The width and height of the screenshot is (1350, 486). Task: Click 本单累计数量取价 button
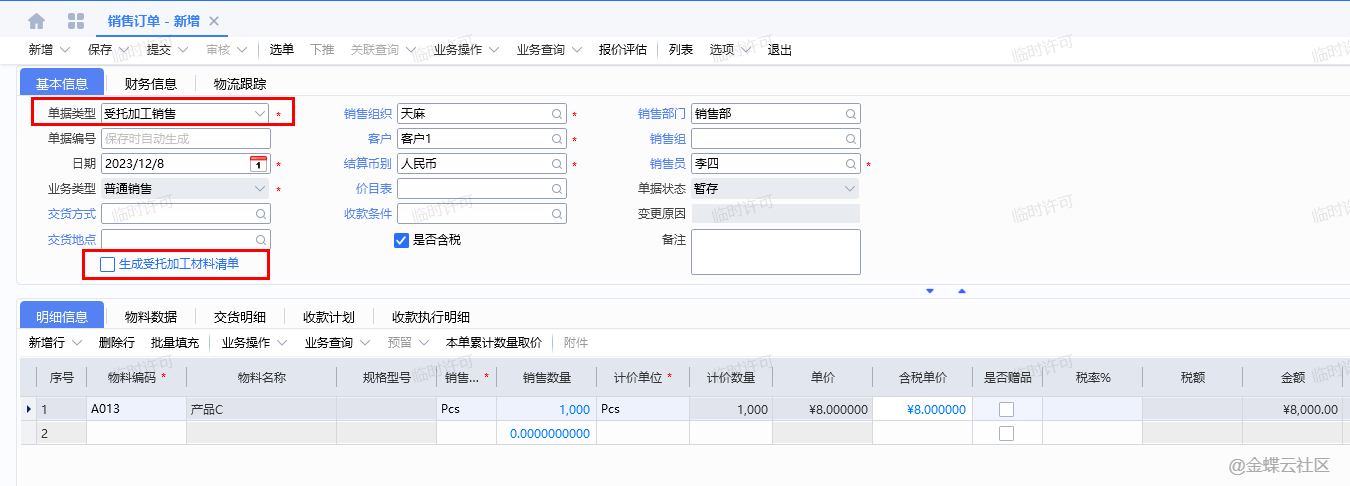[x=493, y=343]
